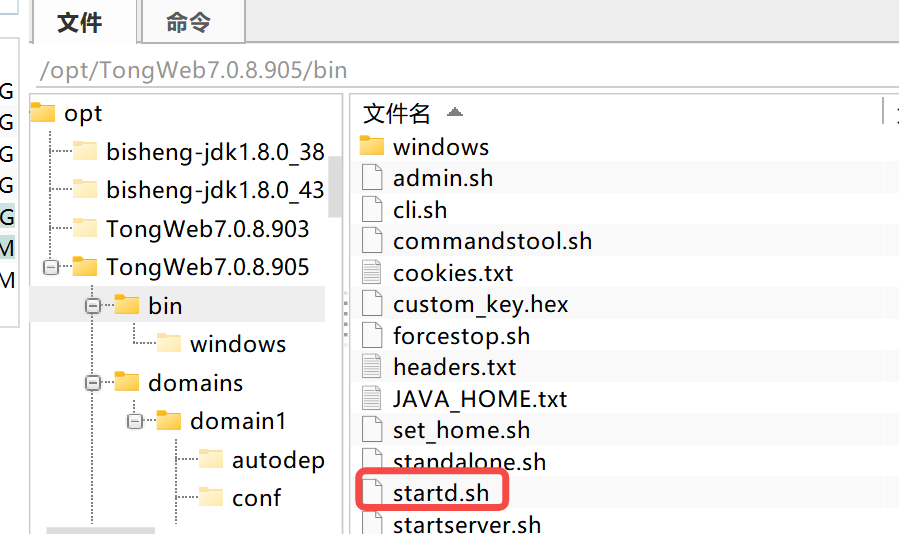Select the domains folder icon in tree
The image size is (899, 534).
pos(127,381)
